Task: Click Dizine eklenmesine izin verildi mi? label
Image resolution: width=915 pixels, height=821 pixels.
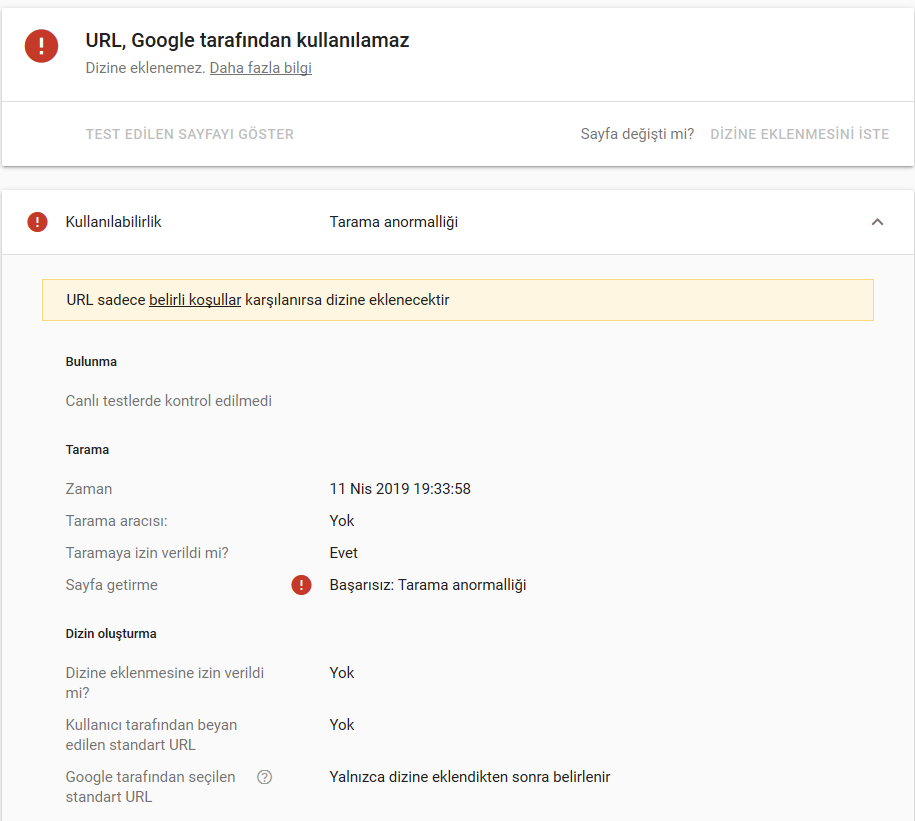Action: coord(165,683)
